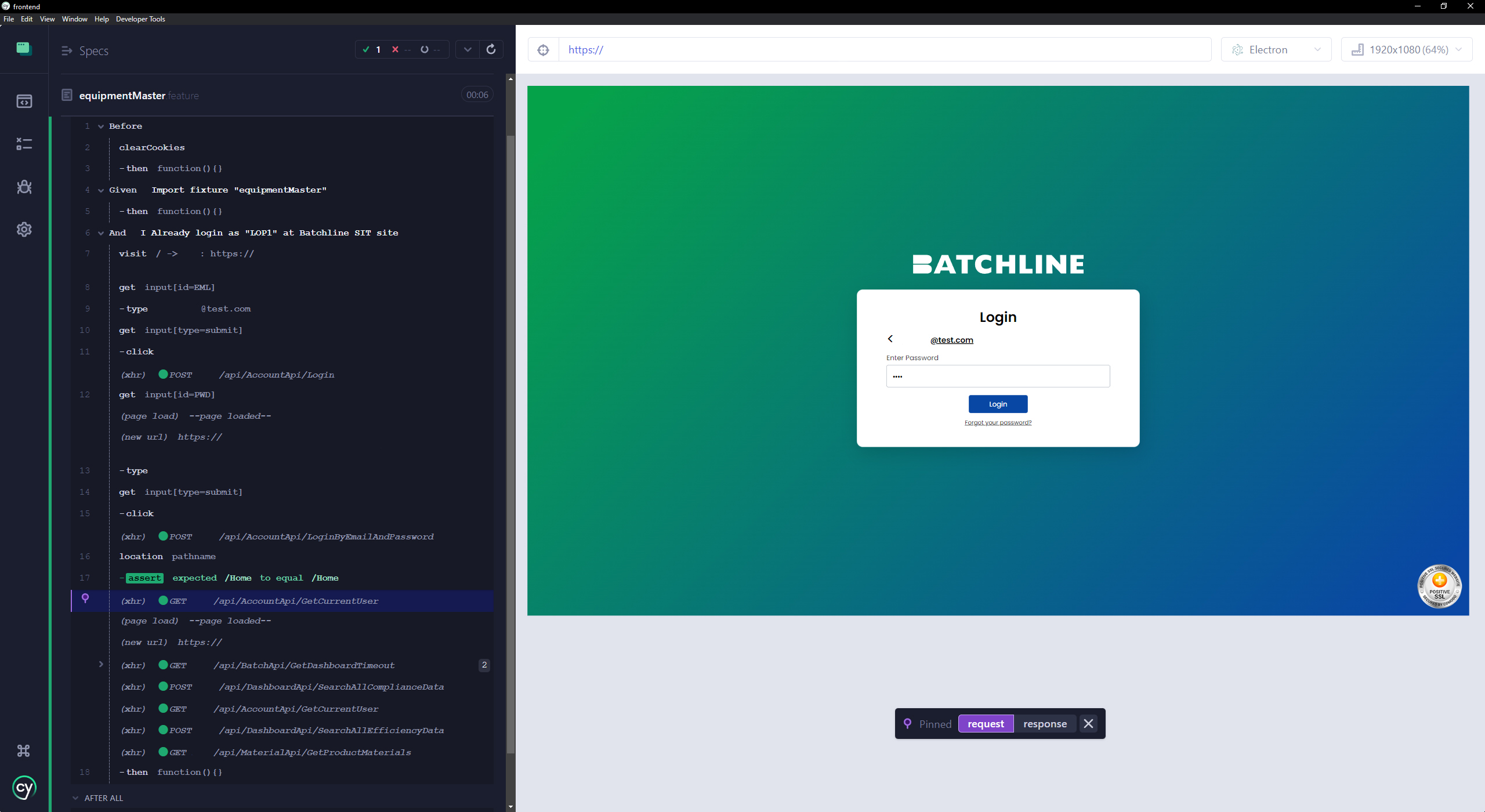
Task: Collapse the Before hook section
Action: coord(101,126)
